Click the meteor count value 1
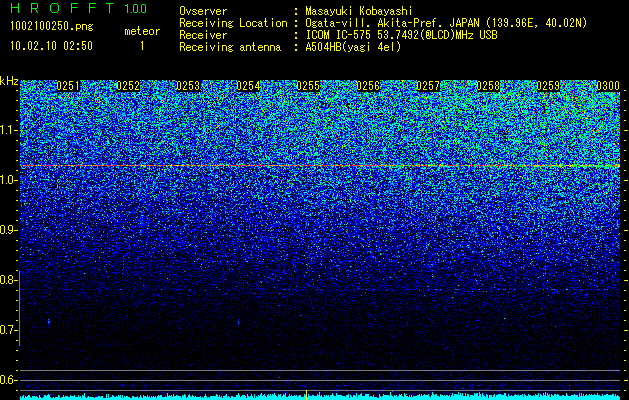The image size is (629, 400). point(142,46)
